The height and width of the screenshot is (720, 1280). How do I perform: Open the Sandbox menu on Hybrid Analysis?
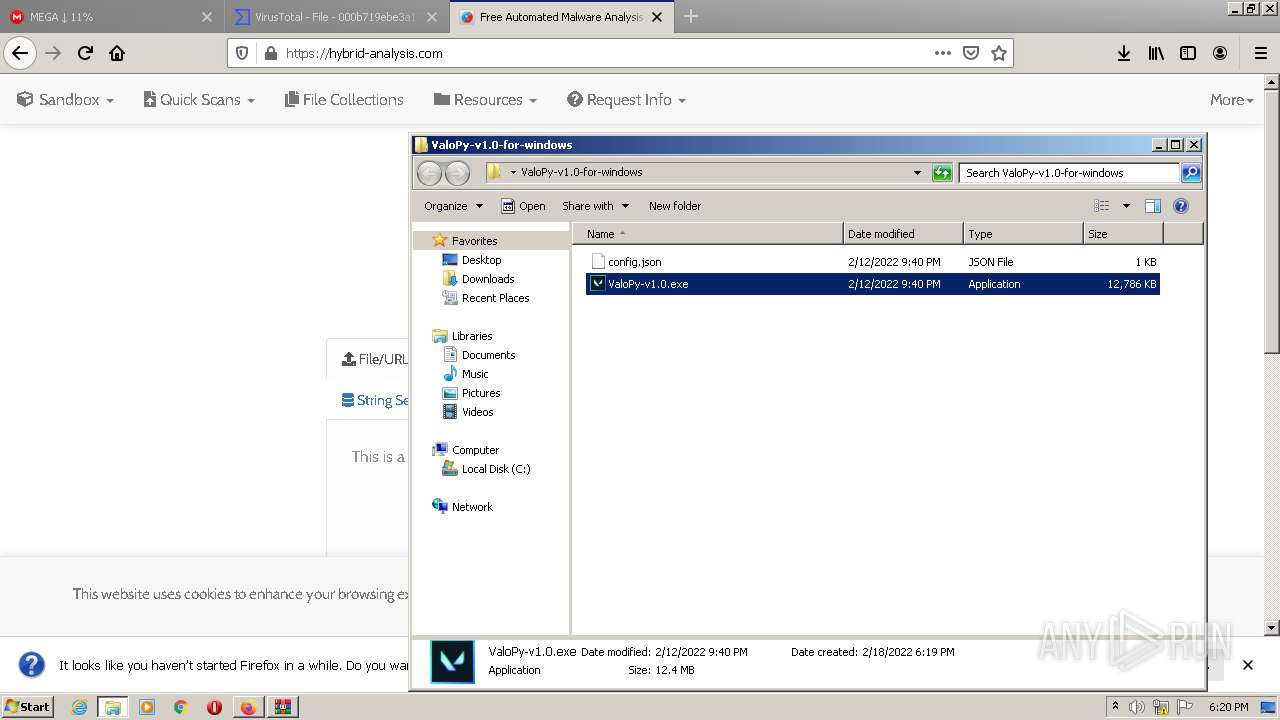pyautogui.click(x=66, y=100)
